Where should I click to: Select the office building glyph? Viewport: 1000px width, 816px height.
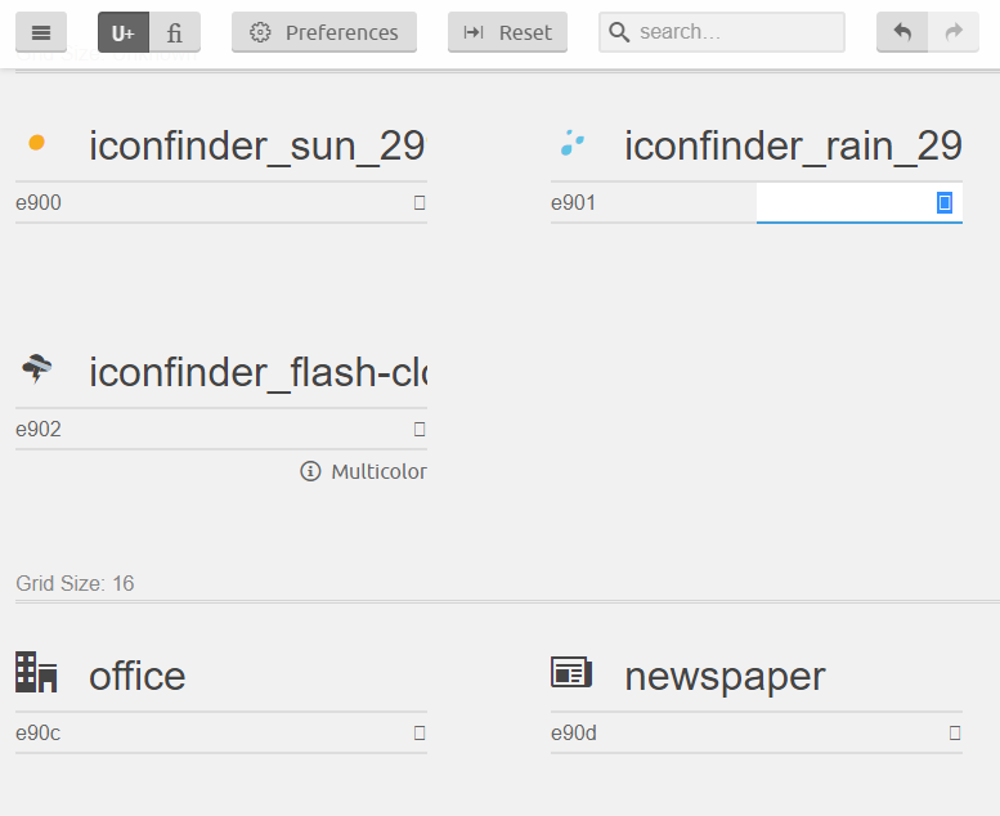36,672
